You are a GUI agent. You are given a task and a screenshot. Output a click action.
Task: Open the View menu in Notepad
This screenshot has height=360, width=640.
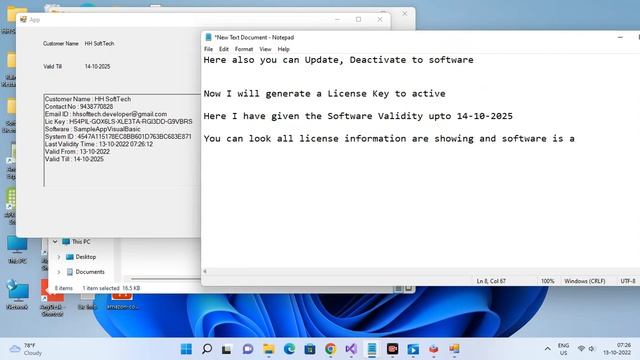pyautogui.click(x=265, y=49)
